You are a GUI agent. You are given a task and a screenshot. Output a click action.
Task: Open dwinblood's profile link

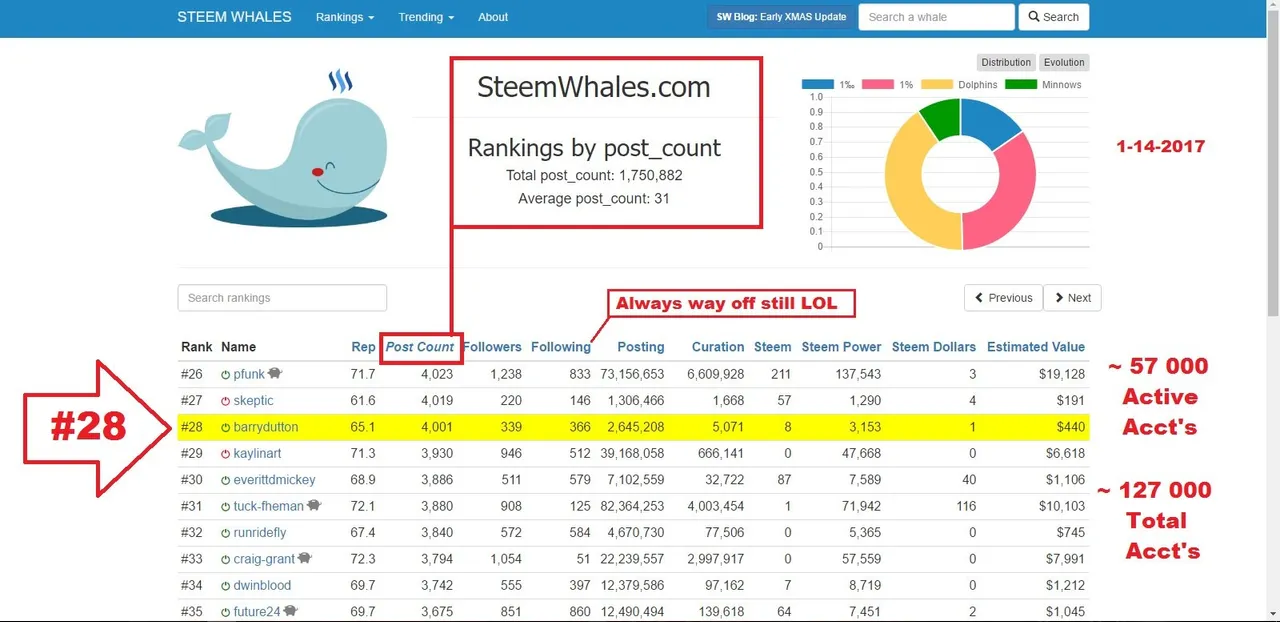point(262,586)
